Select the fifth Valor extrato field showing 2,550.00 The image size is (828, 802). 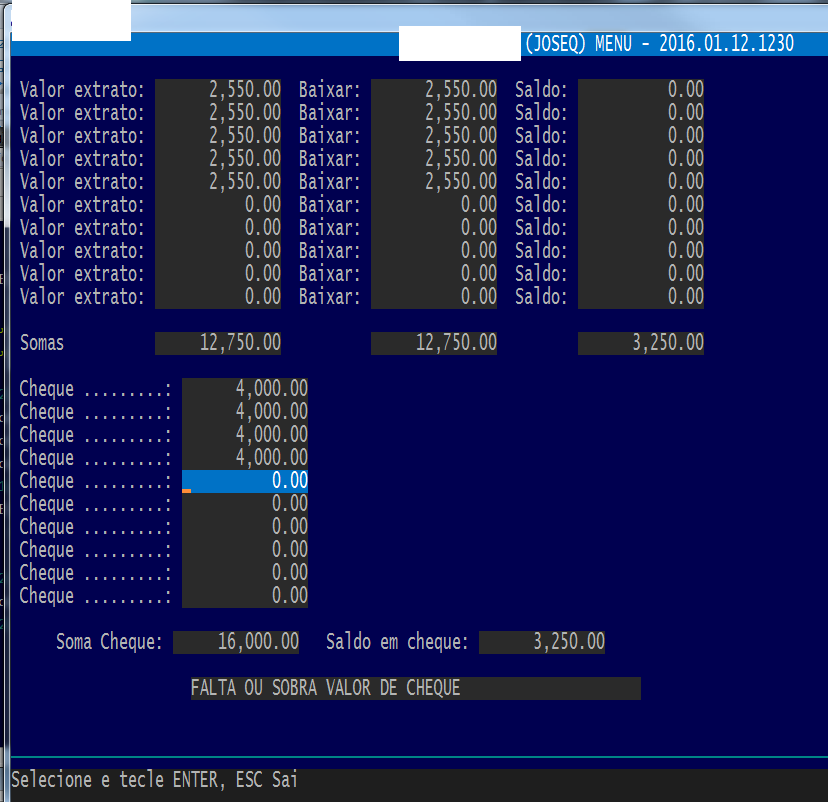click(x=218, y=181)
